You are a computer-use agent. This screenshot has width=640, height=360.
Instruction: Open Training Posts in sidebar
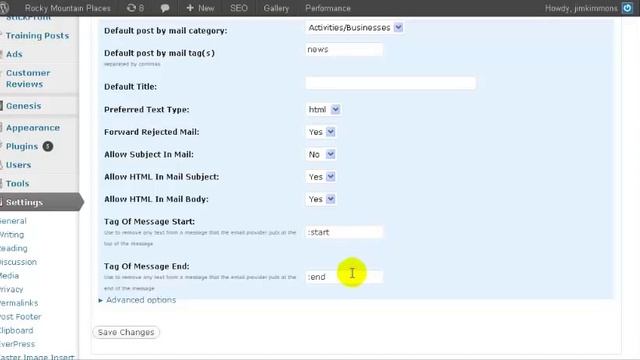click(x=37, y=36)
